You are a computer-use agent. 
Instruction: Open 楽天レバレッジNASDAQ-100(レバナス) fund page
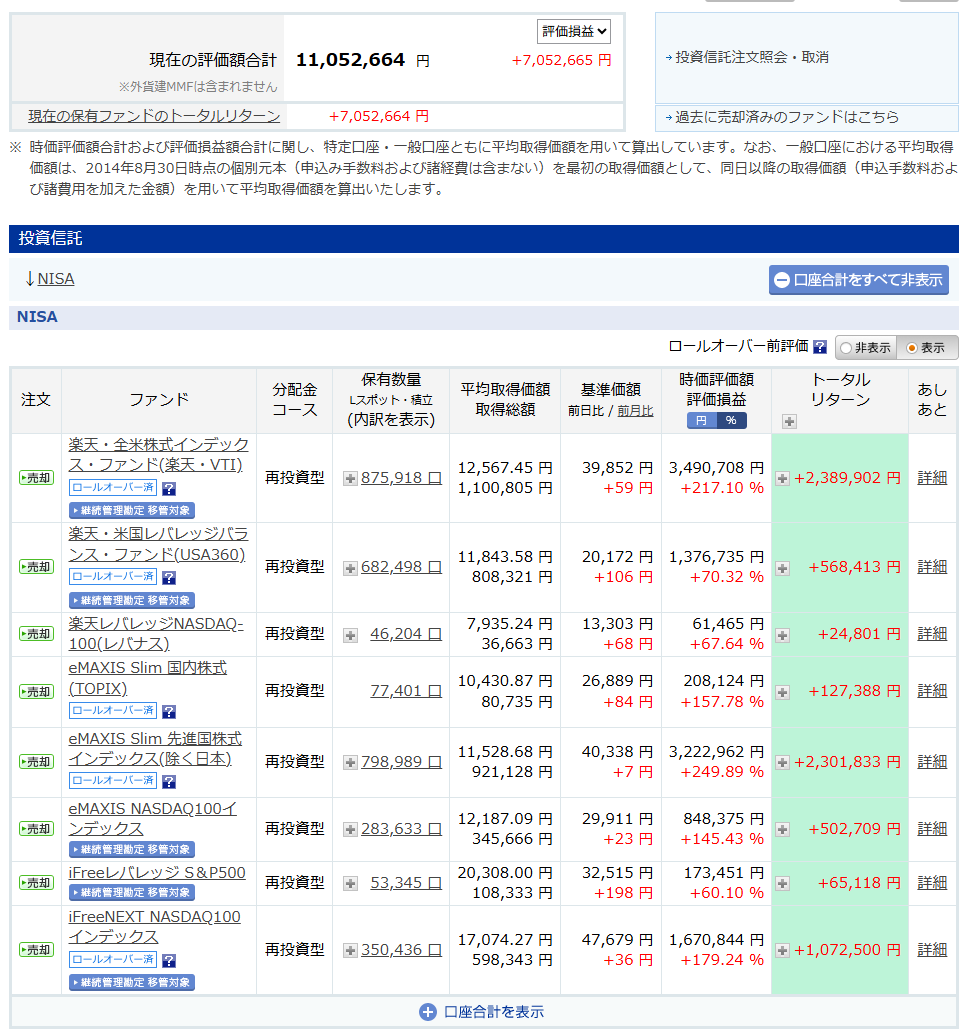click(156, 634)
